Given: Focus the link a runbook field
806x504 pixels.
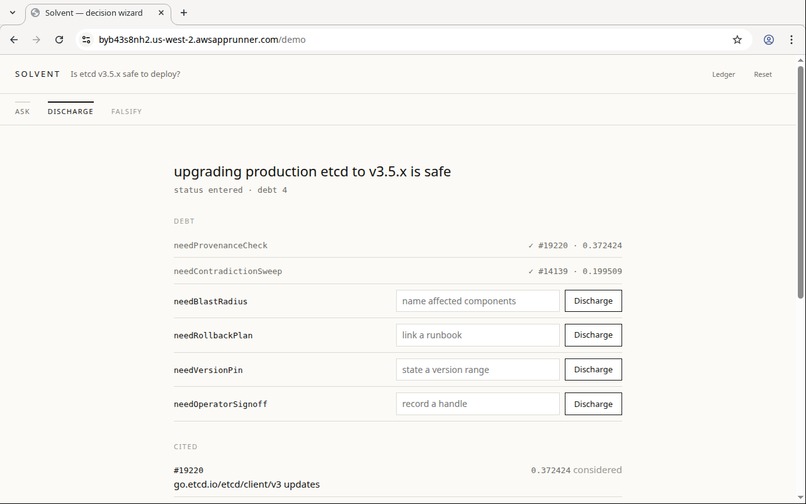Looking at the screenshot, I should click(x=478, y=335).
